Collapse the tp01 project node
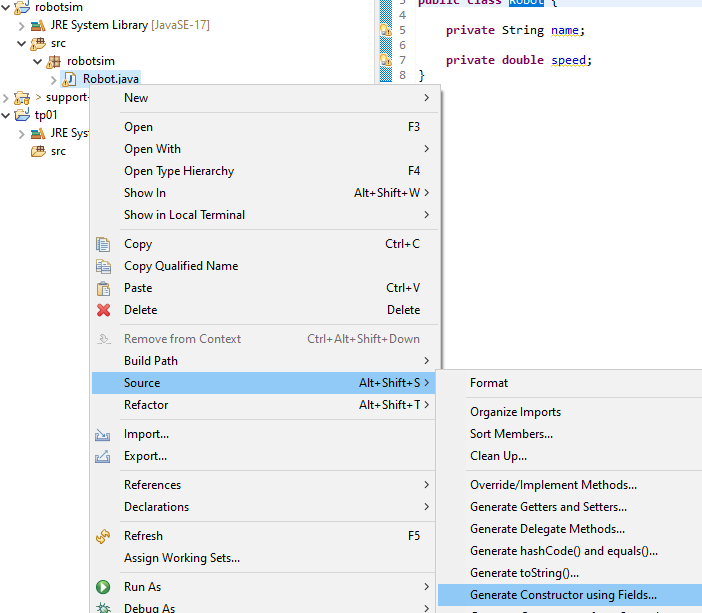The height and width of the screenshot is (613, 702). (x=7, y=115)
